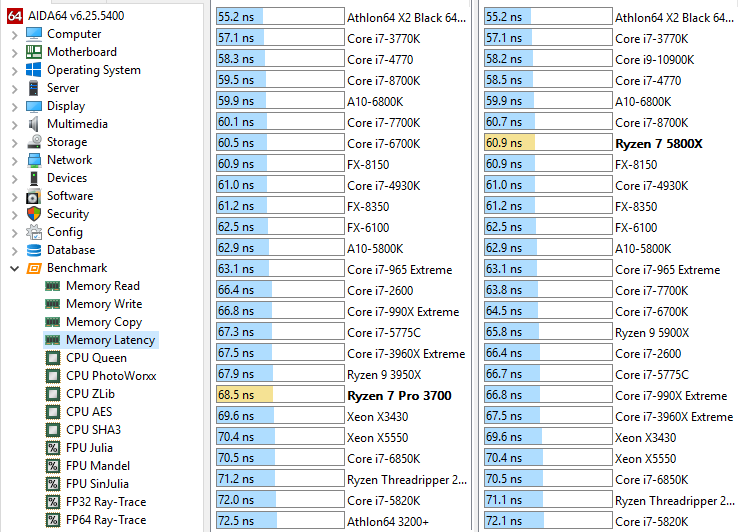738x532 pixels.
Task: Expand the Software tree node
Action: point(15,197)
